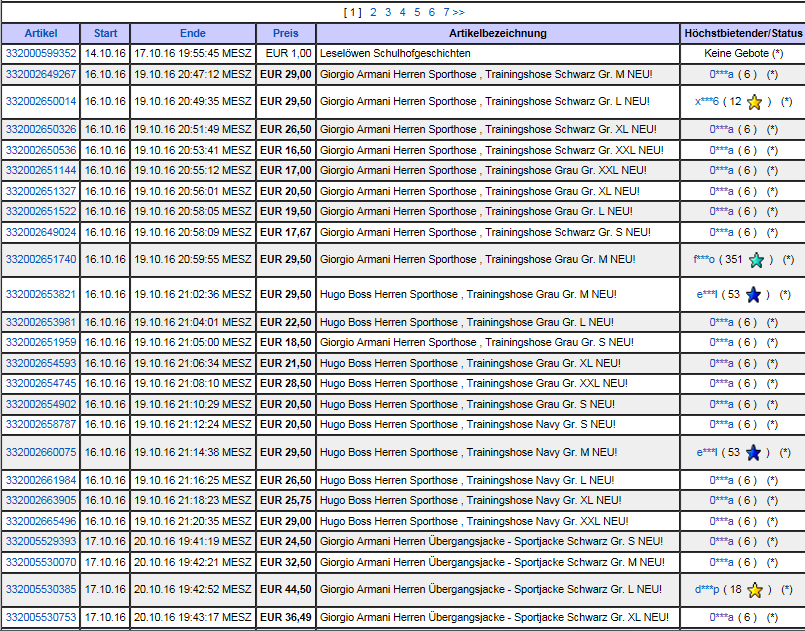This screenshot has width=805, height=631.
Task: Open item 332002650536
Action: [41, 150]
